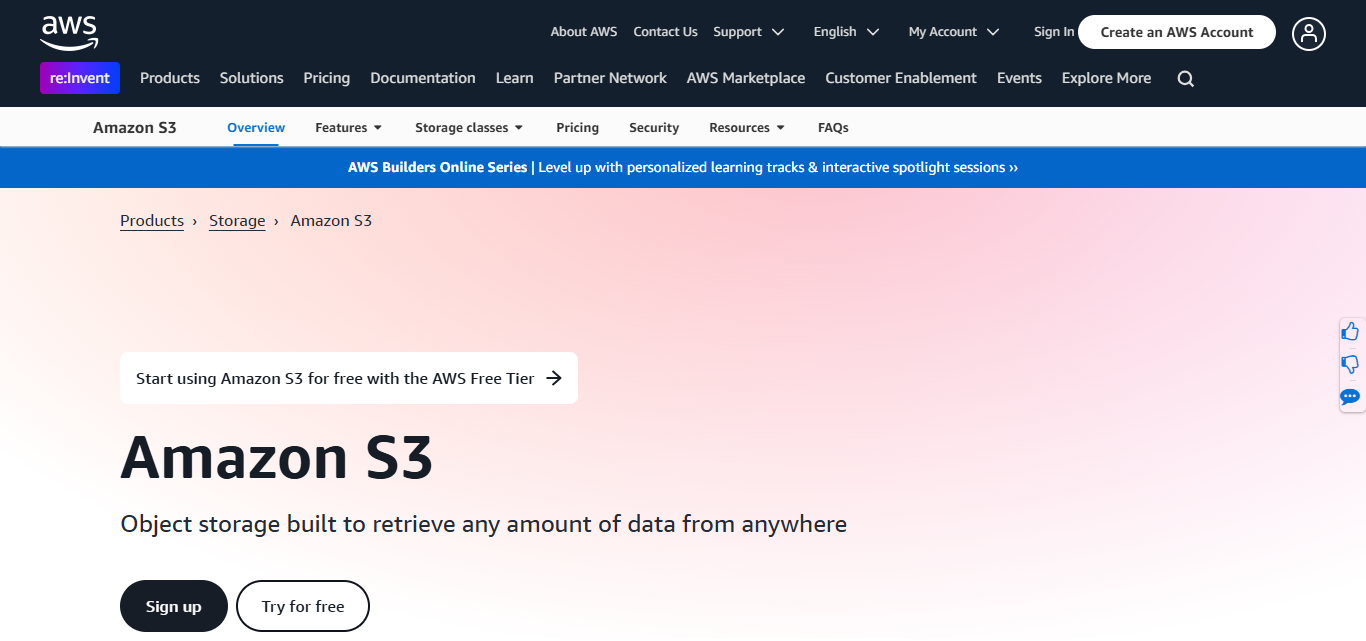The image size is (1366, 641).
Task: Go to Pricing in main navigation
Action: 327,78
